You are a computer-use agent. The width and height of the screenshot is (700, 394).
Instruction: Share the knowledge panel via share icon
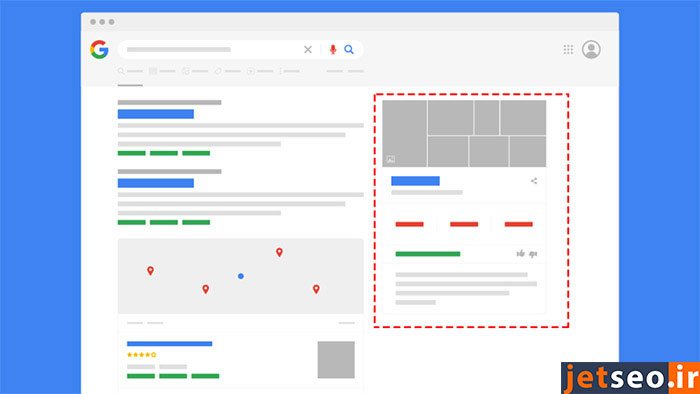point(534,181)
